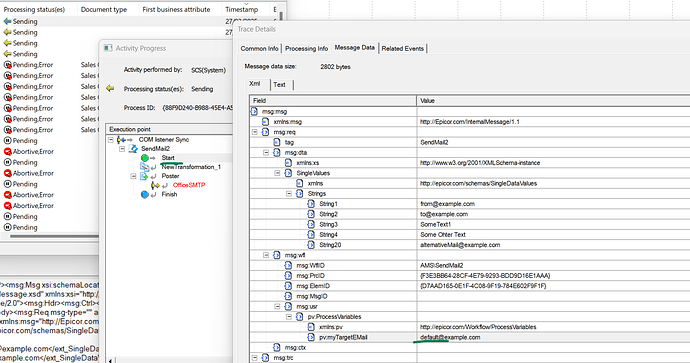690x363 pixels.
Task: Click the msg:ElemID element icon
Action: [288, 286]
